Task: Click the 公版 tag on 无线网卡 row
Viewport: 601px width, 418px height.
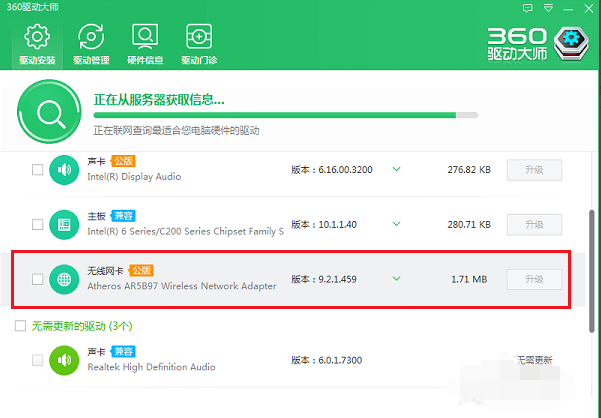Action: pyautogui.click(x=141, y=270)
